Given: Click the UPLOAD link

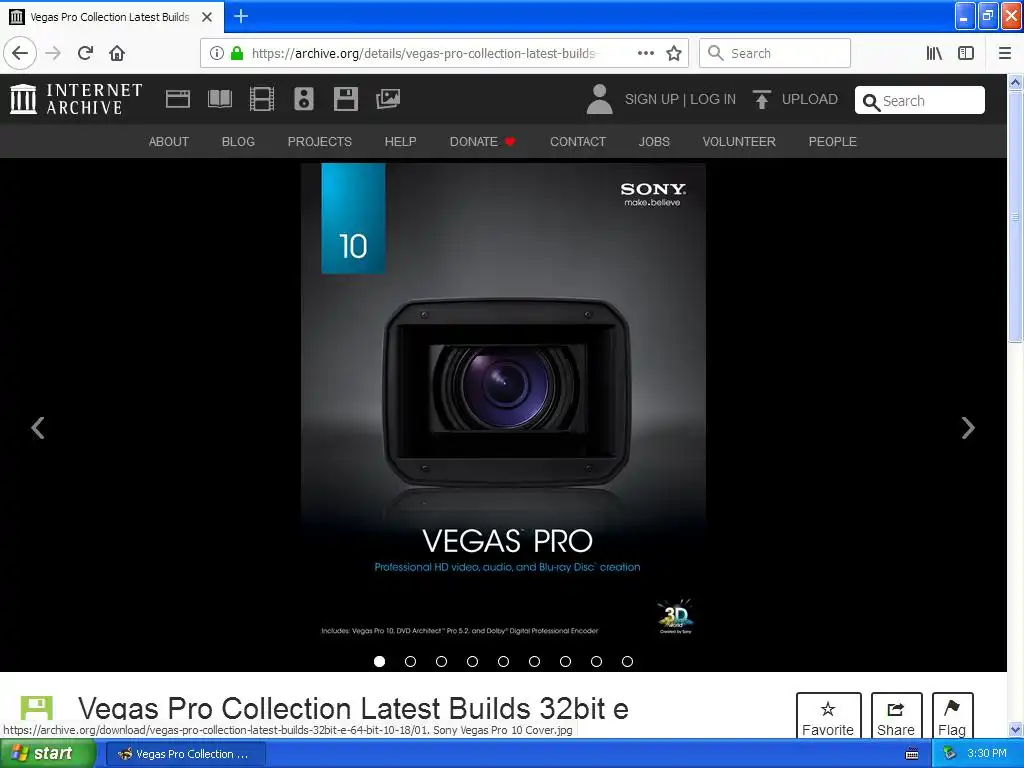Looking at the screenshot, I should 810,99.
